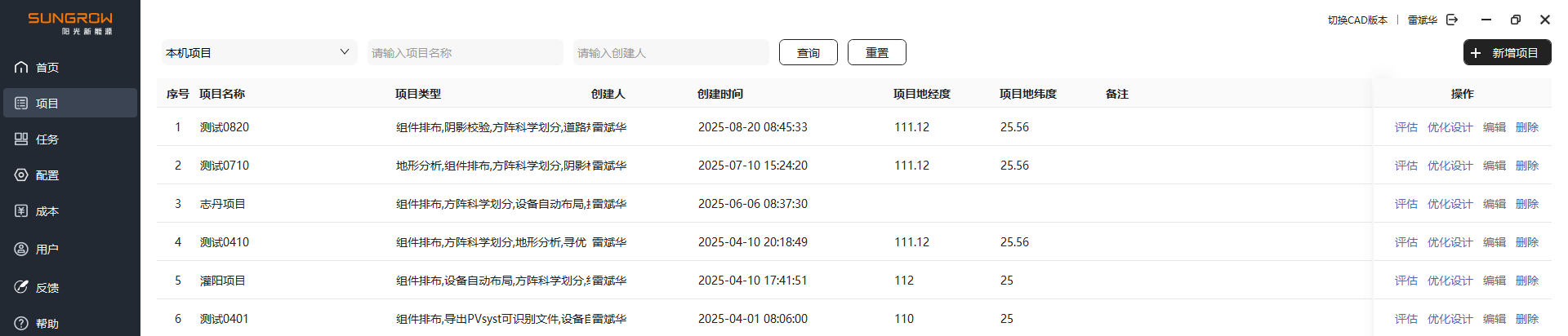This screenshot has height=336, width=1568.
Task: Select the Configuration gear icon
Action: coord(21,175)
